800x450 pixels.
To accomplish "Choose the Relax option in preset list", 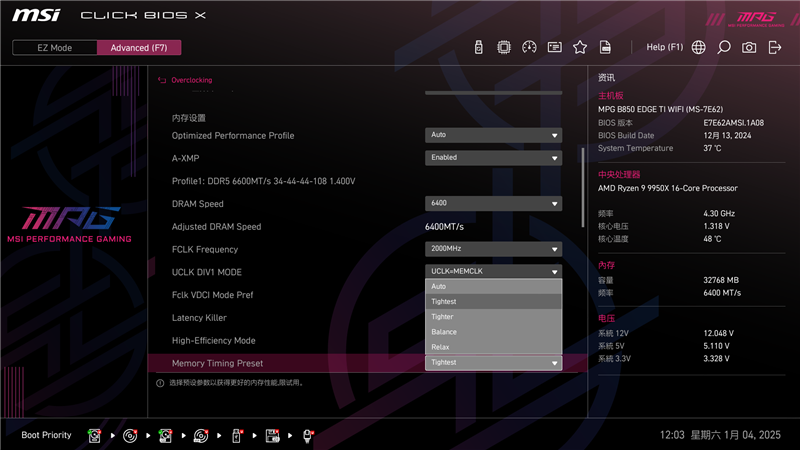I will click(494, 347).
